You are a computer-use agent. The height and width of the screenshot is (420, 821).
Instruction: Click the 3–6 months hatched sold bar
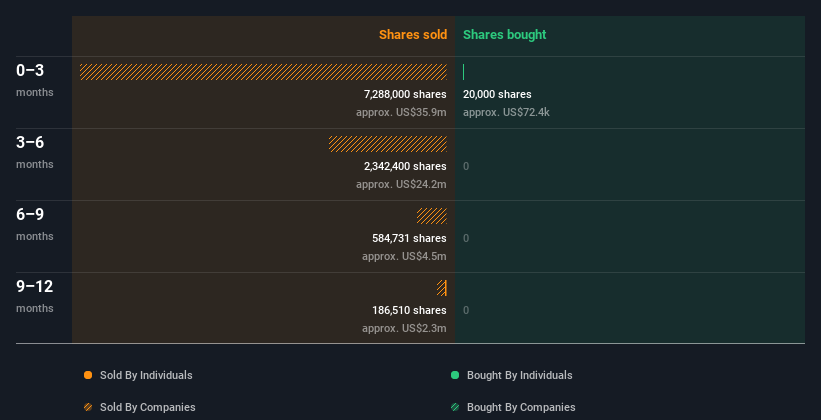(388, 143)
